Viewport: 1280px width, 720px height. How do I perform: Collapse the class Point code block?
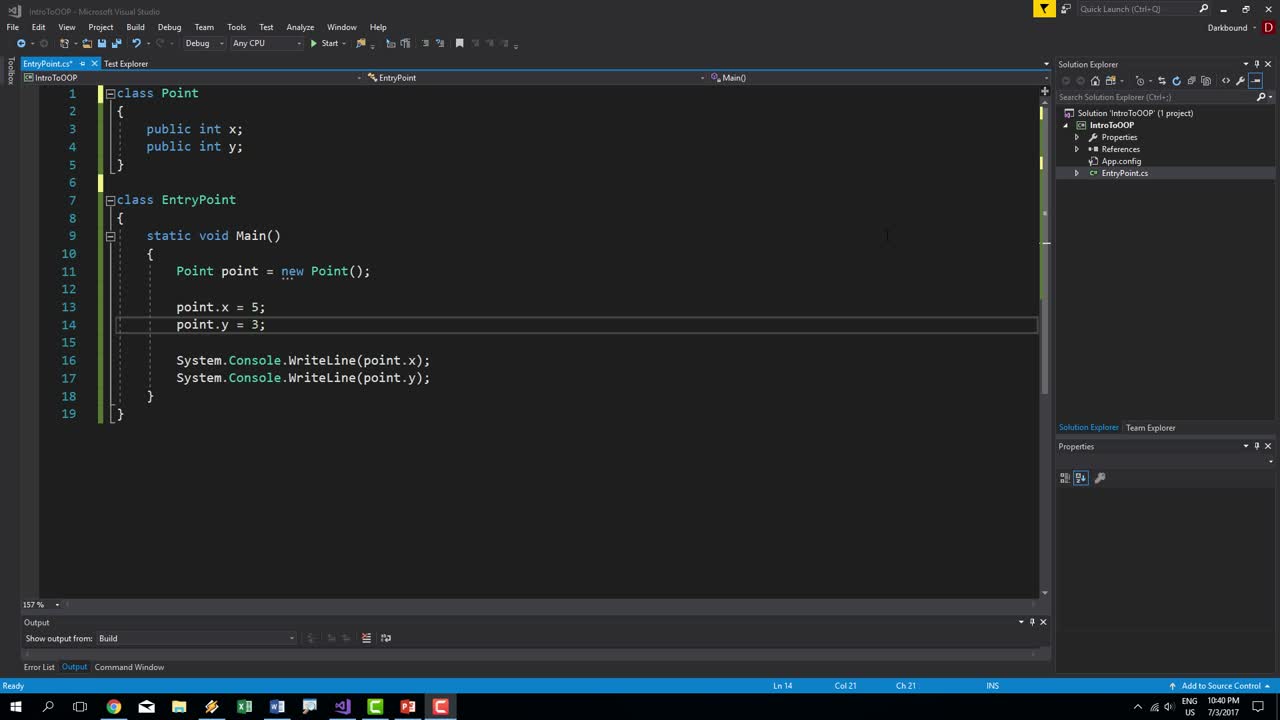(111, 93)
